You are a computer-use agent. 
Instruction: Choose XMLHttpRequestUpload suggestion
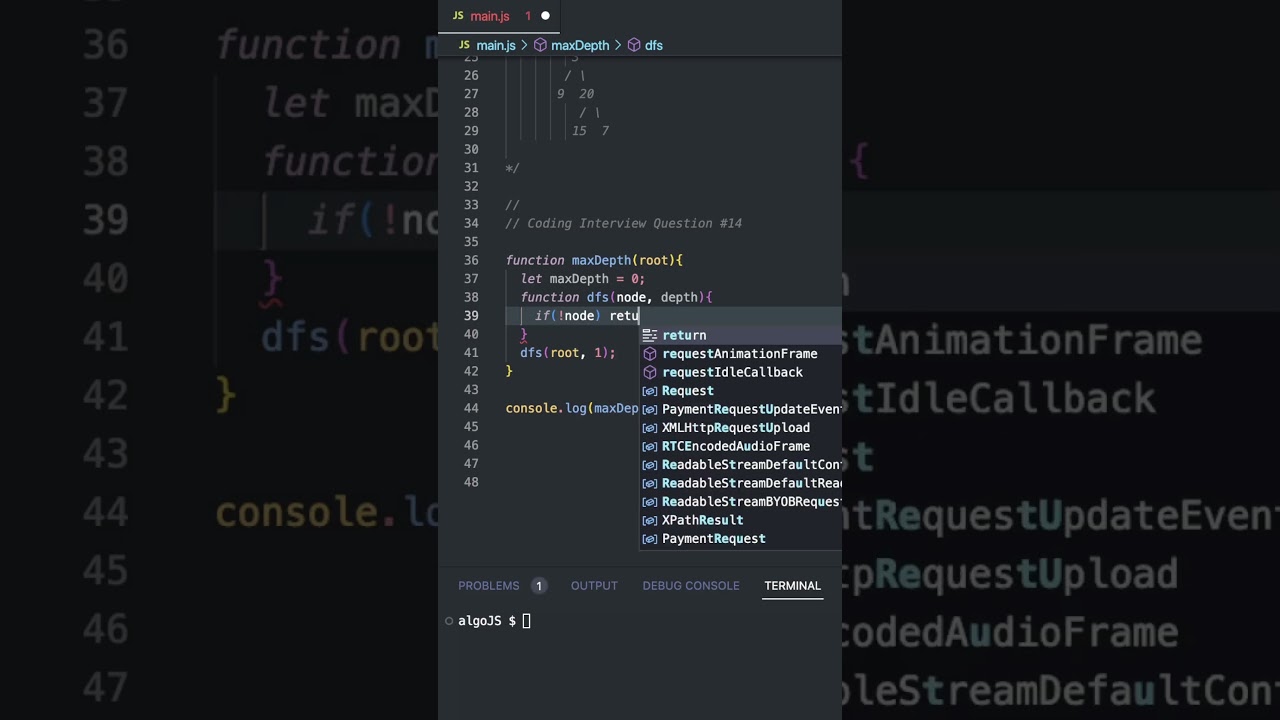coord(741,428)
